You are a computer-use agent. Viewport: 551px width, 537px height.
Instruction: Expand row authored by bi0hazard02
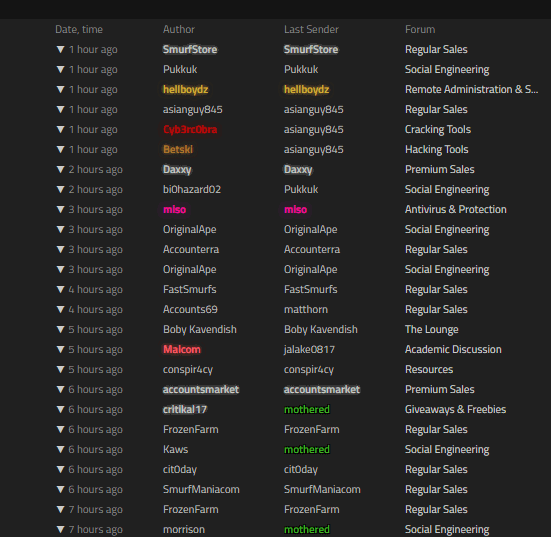point(60,190)
